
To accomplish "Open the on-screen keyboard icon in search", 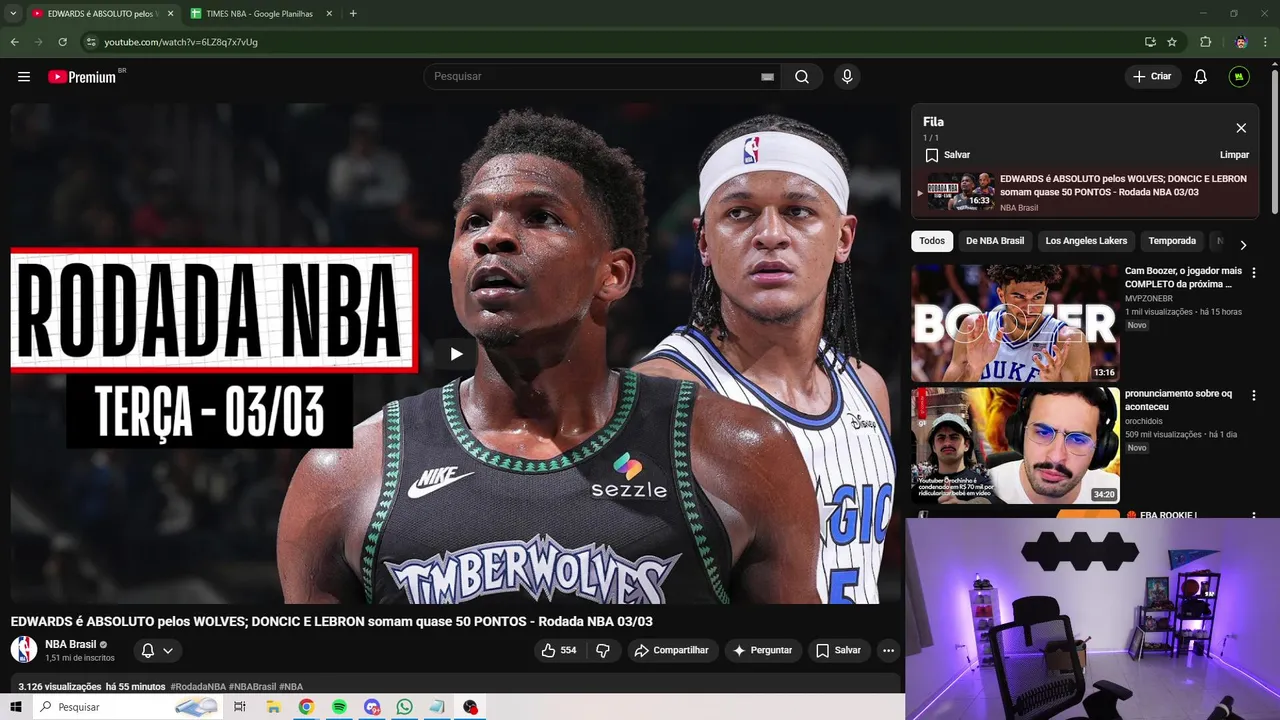I will (x=768, y=77).
